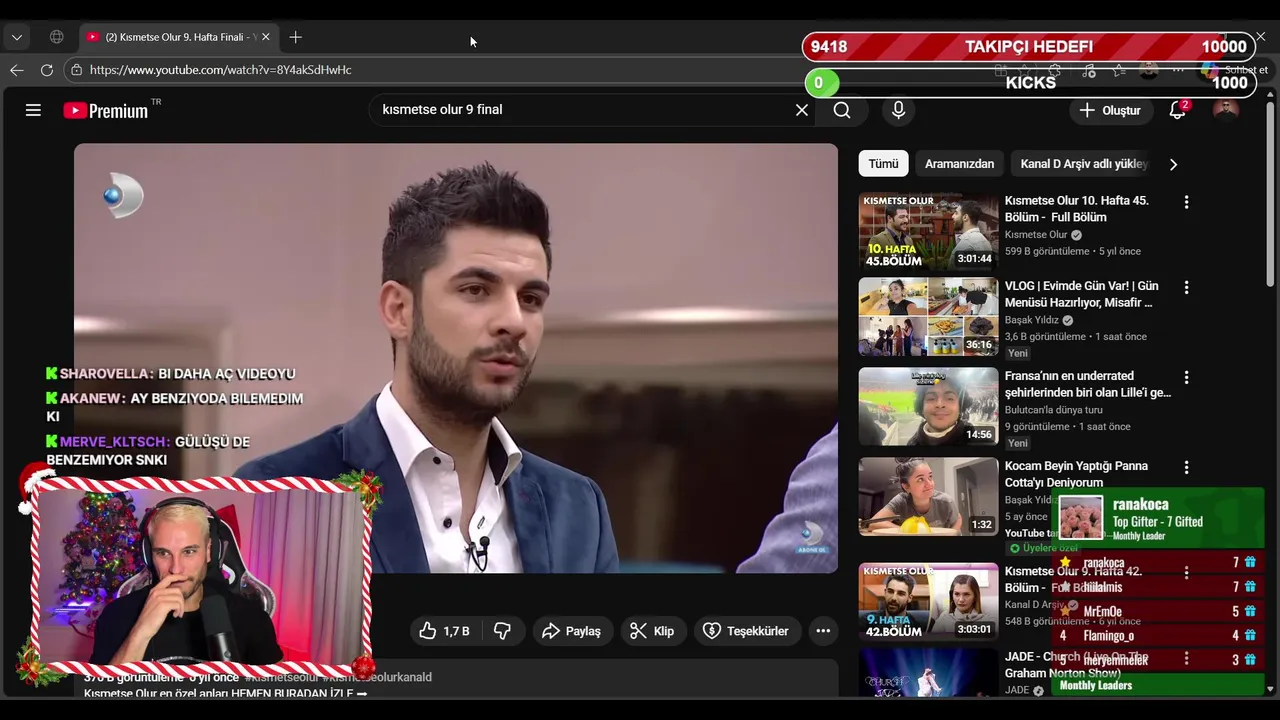Click Kısmetse Olur channel name
This screenshot has width=1280, height=720.
[1036, 235]
